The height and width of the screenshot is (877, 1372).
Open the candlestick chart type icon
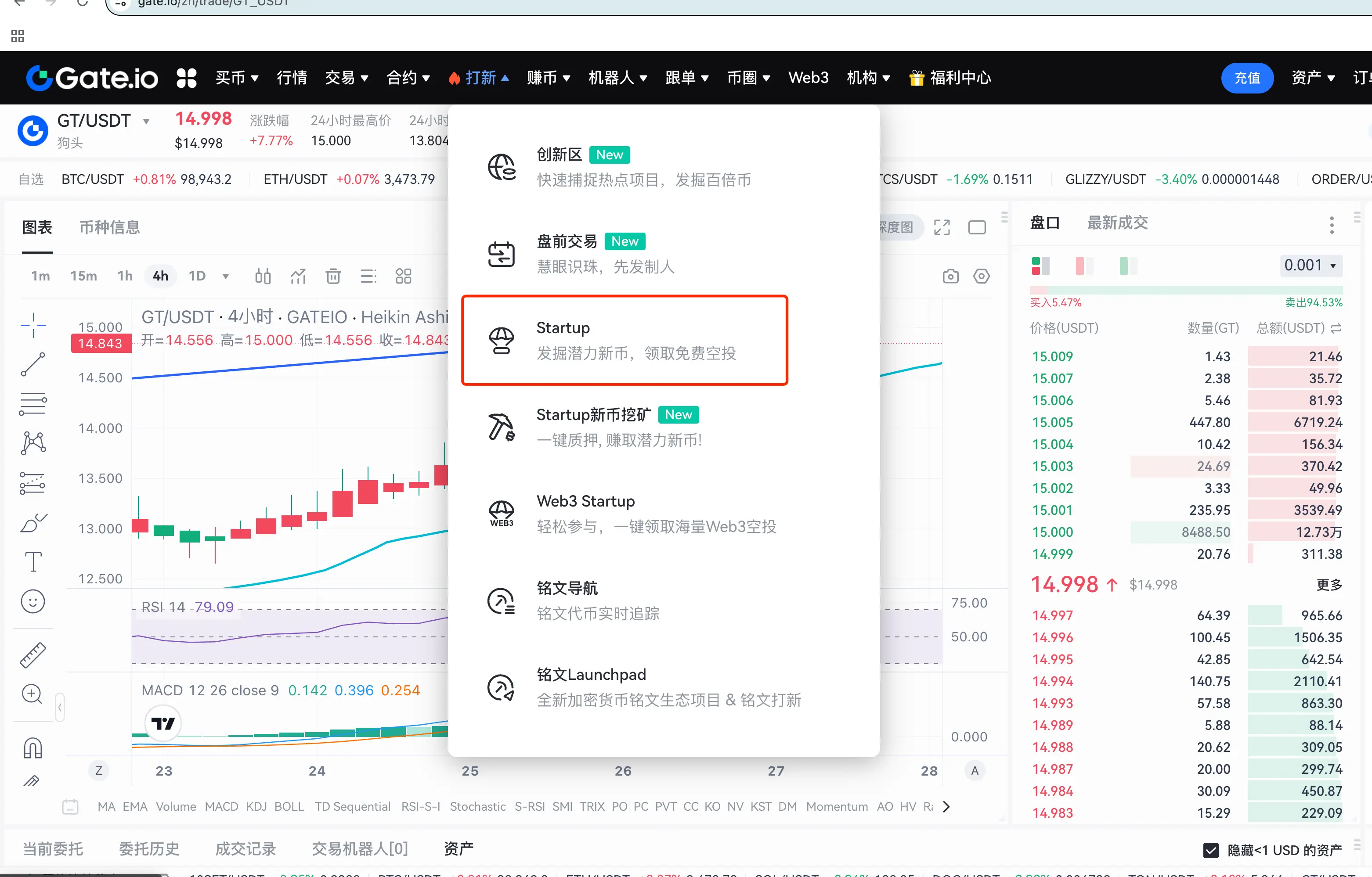tap(263, 276)
